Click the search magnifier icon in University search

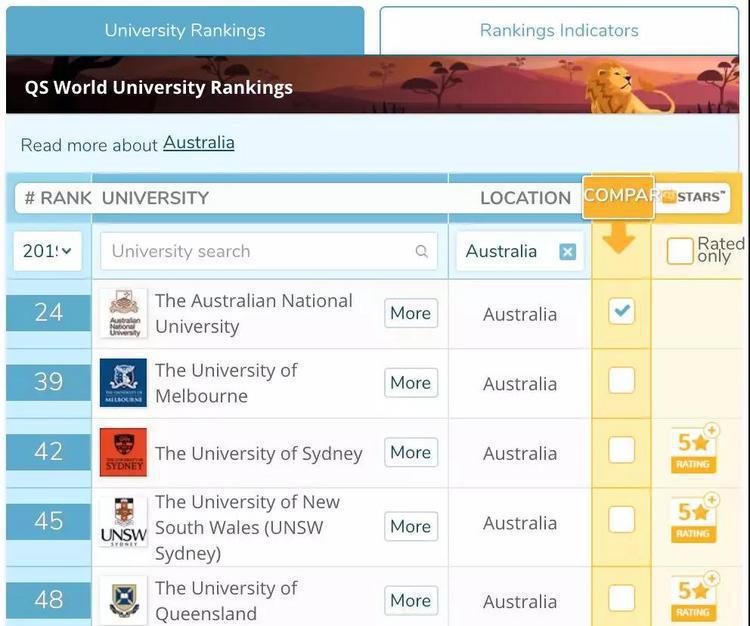[x=422, y=252]
